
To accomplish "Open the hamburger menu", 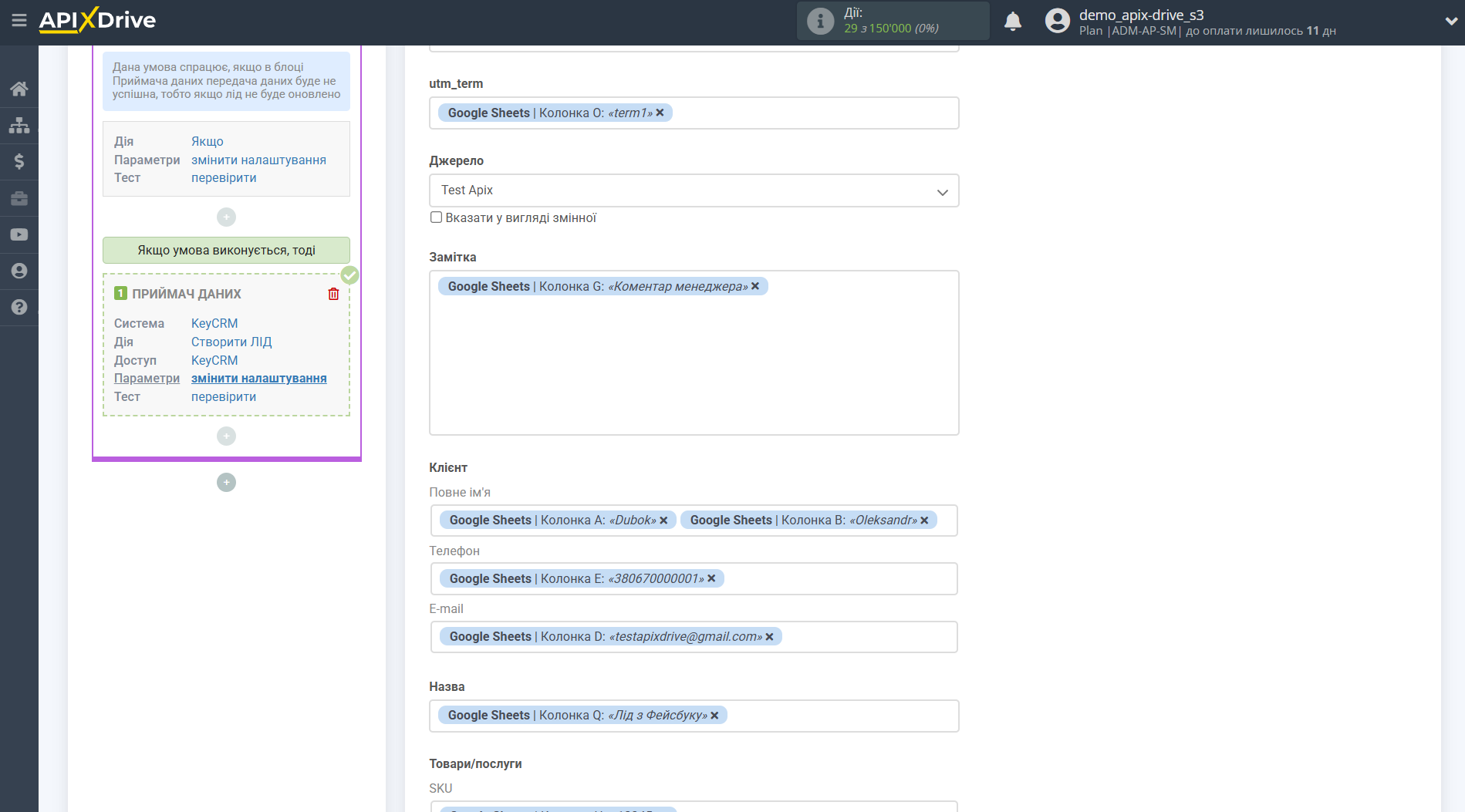I will click(19, 21).
